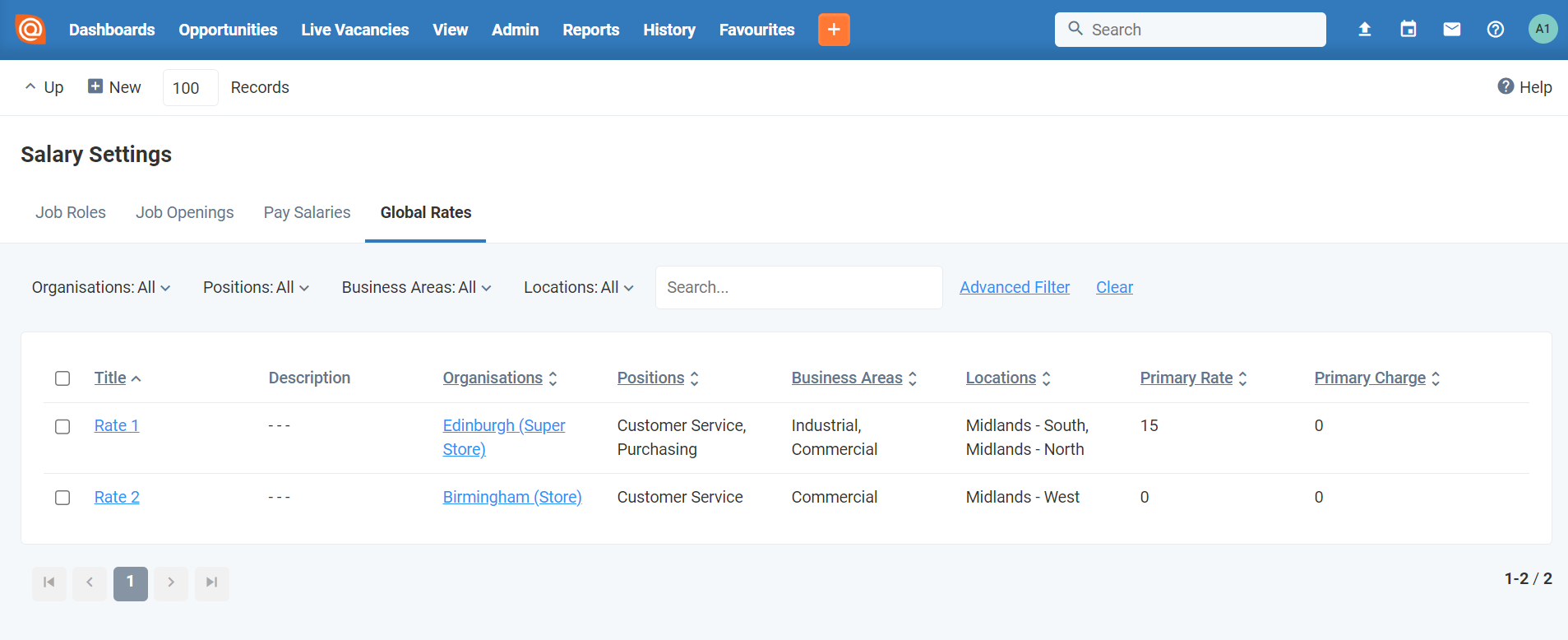This screenshot has height=640, width=1568.
Task: Check the Rate 1 row checkbox
Action: pyautogui.click(x=62, y=426)
